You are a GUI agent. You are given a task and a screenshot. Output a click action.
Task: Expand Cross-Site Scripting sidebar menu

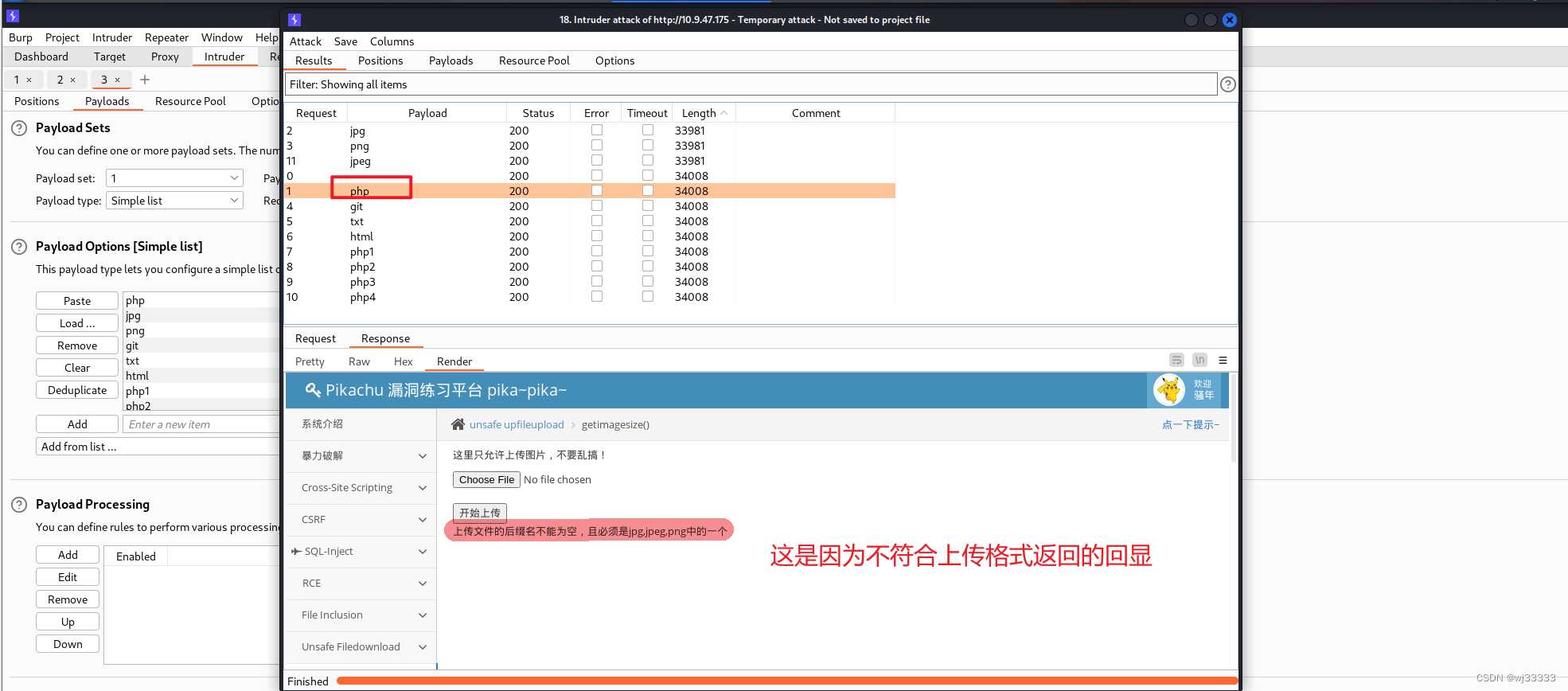361,488
